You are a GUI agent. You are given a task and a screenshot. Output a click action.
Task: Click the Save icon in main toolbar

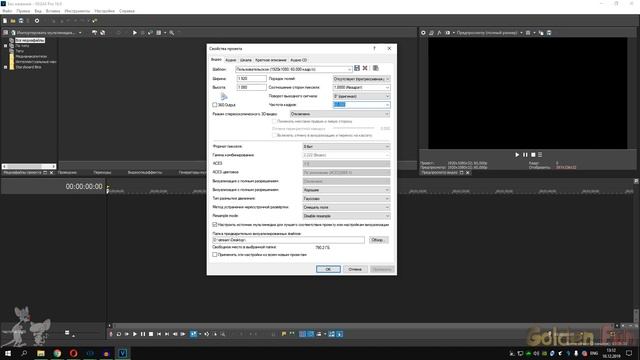pyautogui.click(x=21, y=21)
